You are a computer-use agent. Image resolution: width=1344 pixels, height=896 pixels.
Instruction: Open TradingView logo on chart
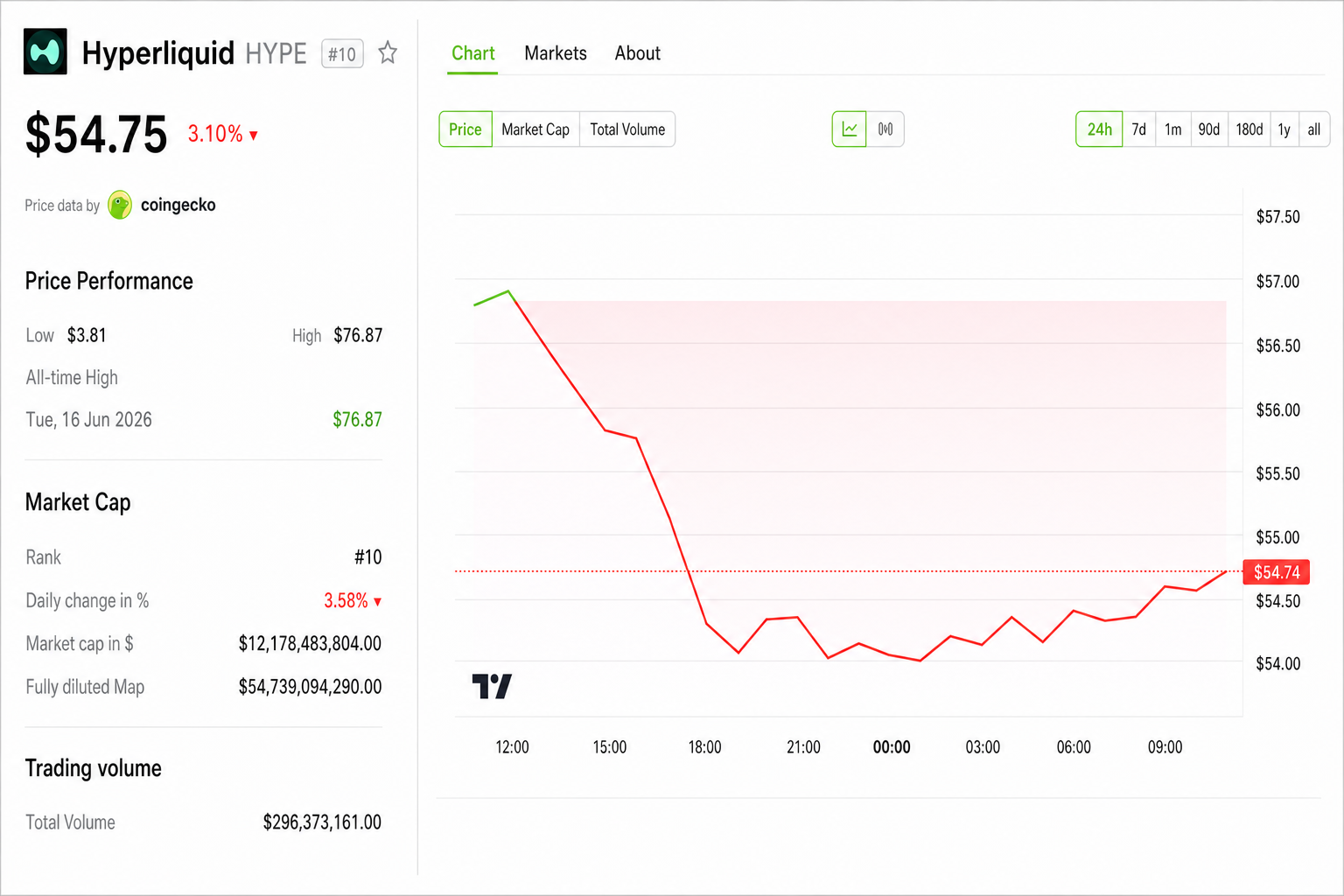click(x=492, y=686)
